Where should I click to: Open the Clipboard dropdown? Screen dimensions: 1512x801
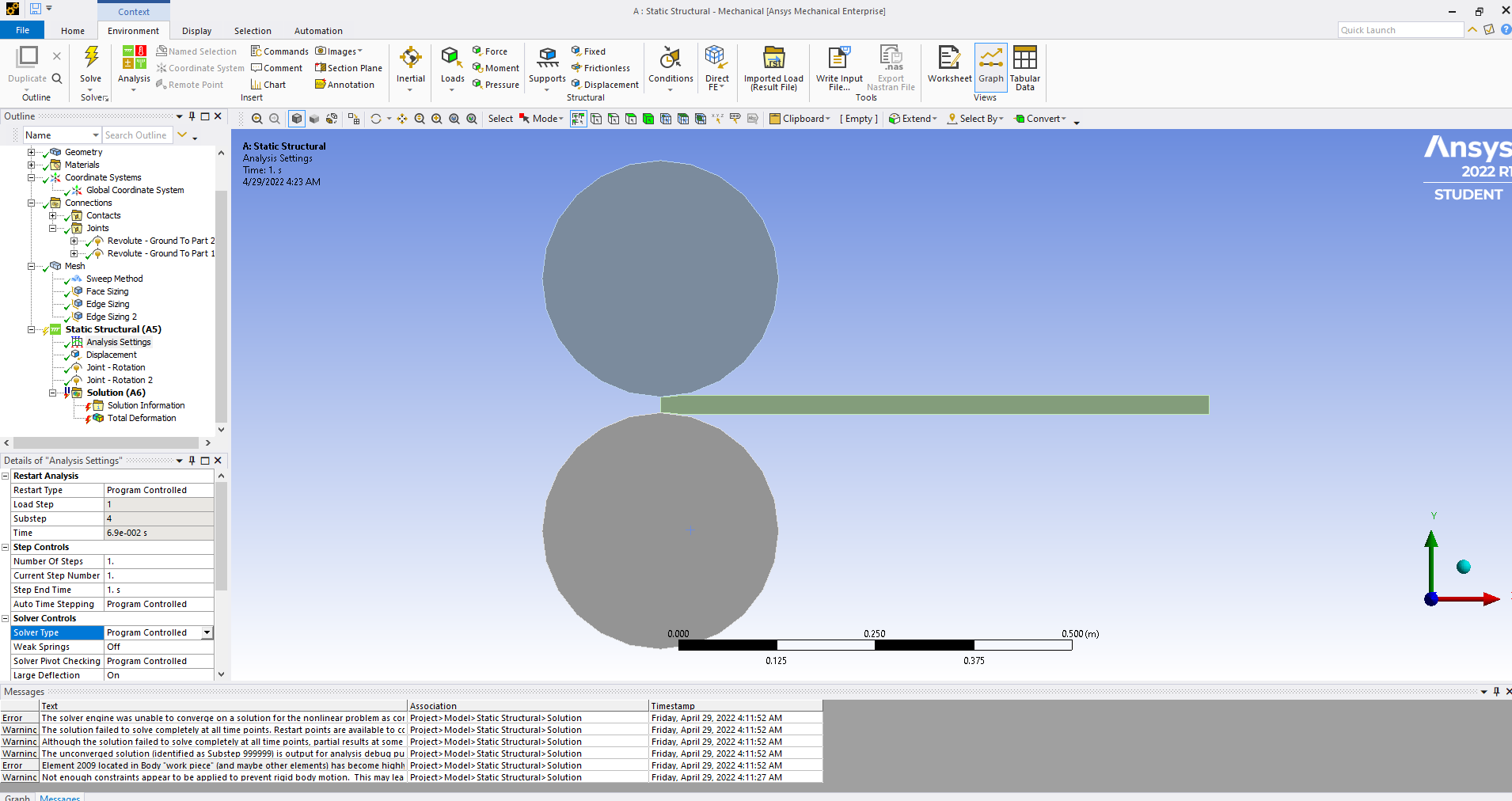800,119
